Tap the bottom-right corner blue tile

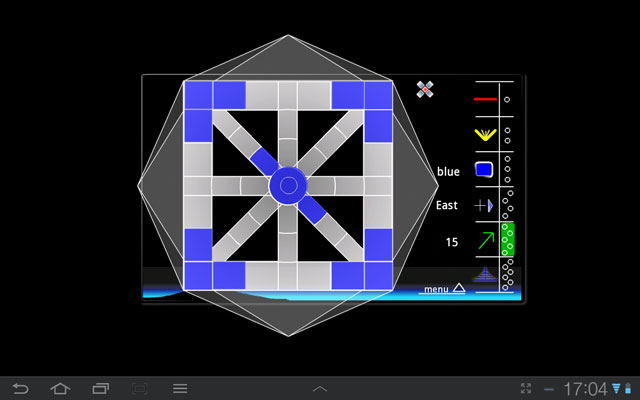pyautogui.click(x=378, y=276)
